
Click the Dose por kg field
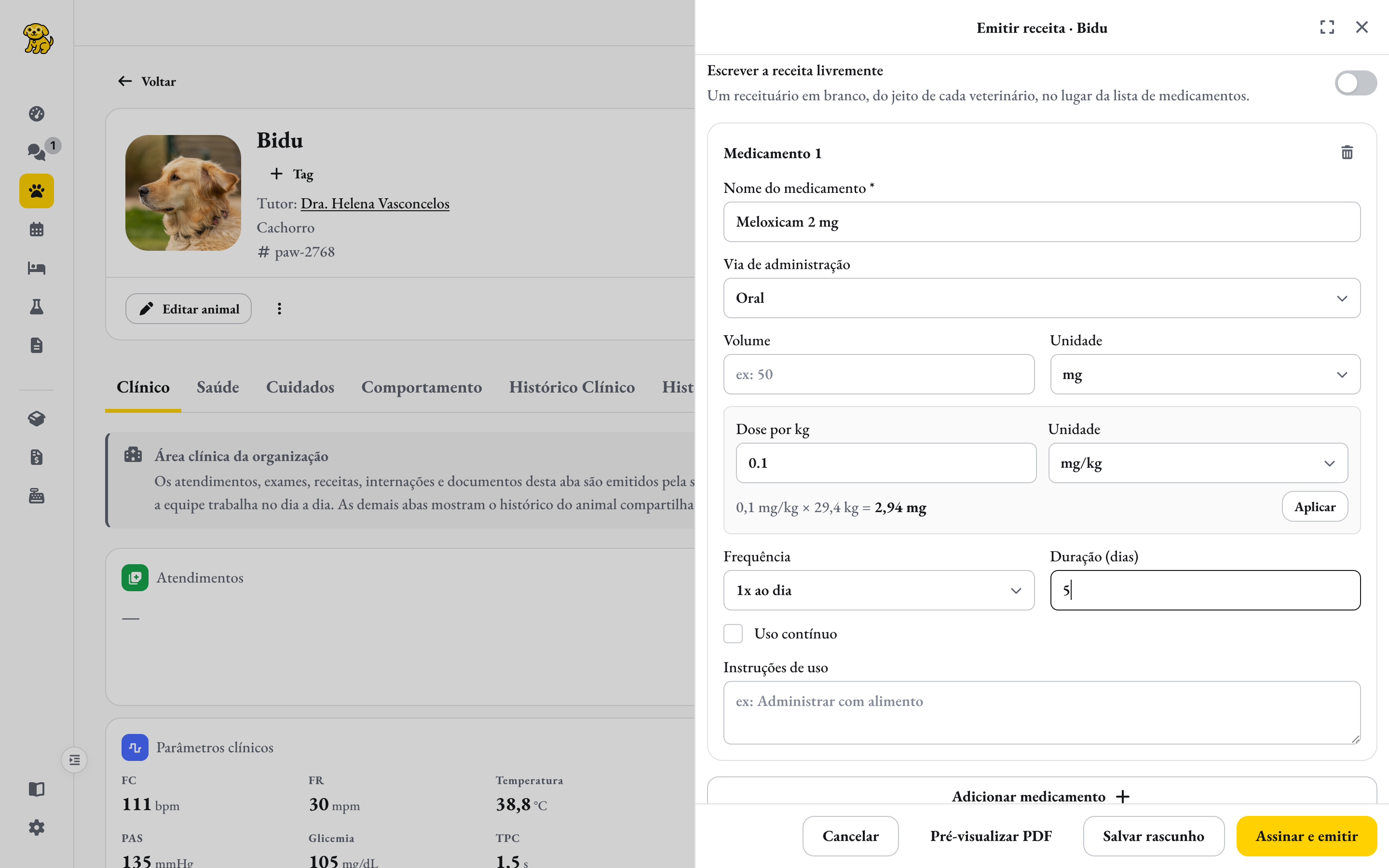click(885, 463)
